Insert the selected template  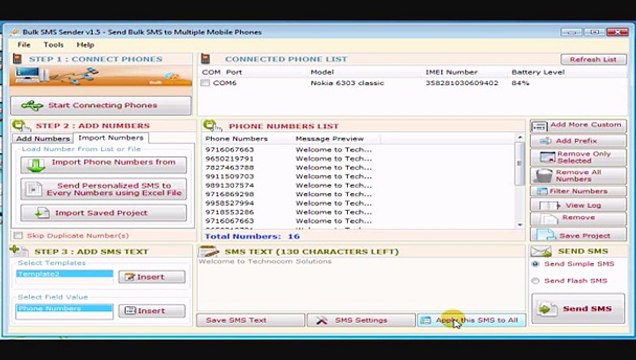(x=152, y=277)
